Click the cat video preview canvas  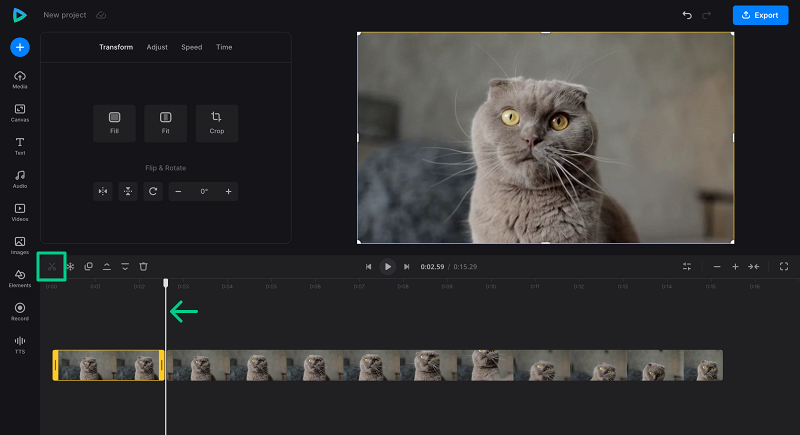point(545,138)
